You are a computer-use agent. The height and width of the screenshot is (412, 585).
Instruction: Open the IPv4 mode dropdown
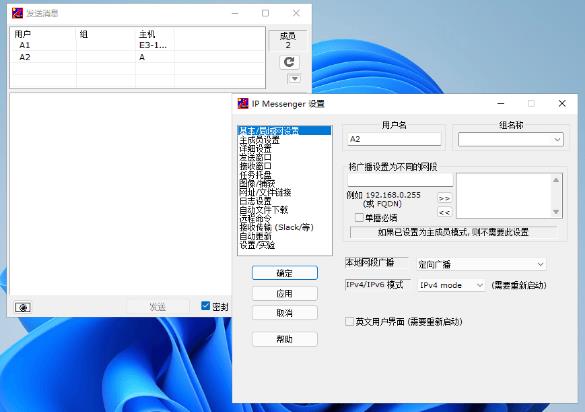tap(451, 285)
